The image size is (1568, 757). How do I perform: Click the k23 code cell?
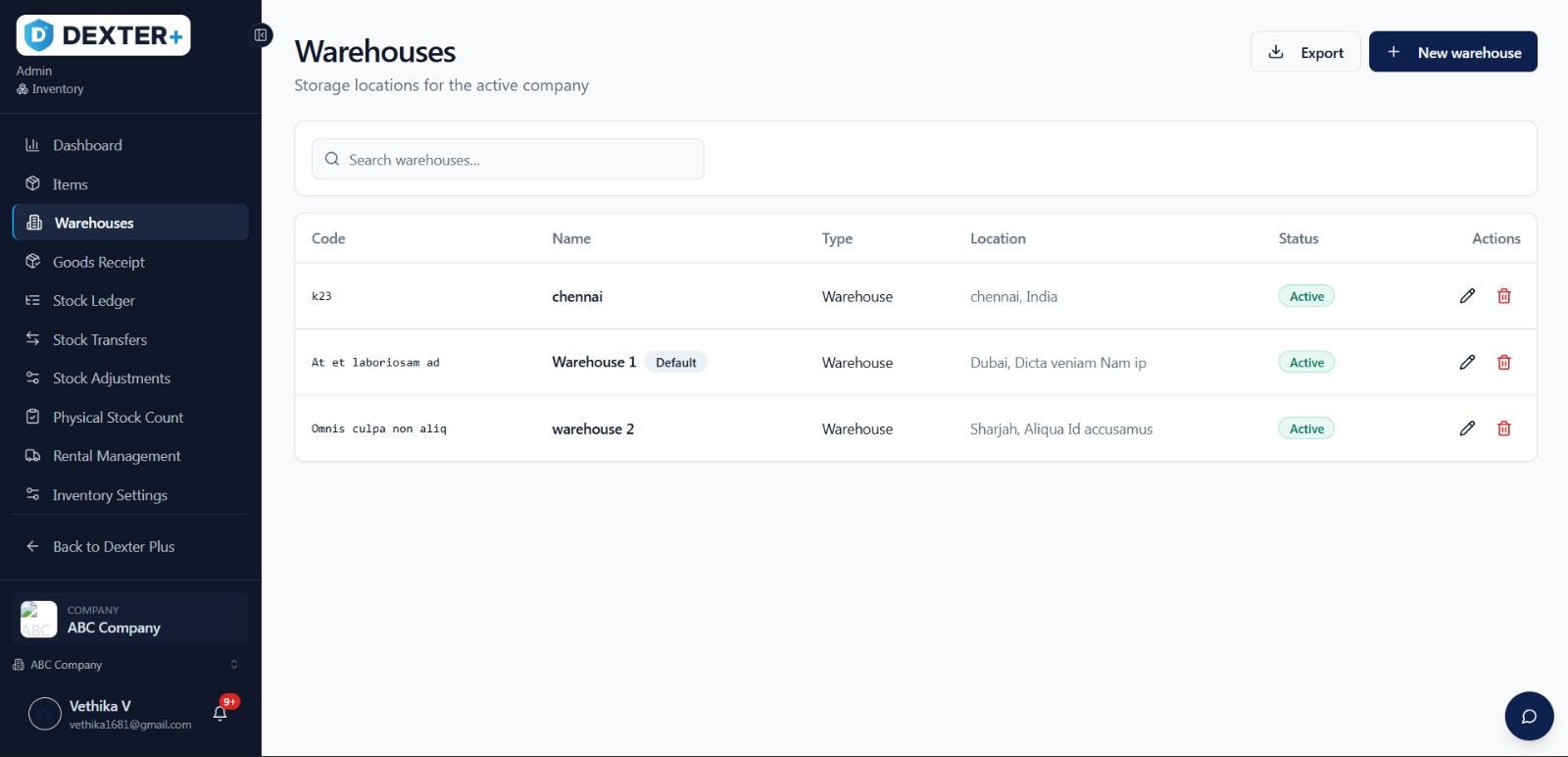click(321, 296)
